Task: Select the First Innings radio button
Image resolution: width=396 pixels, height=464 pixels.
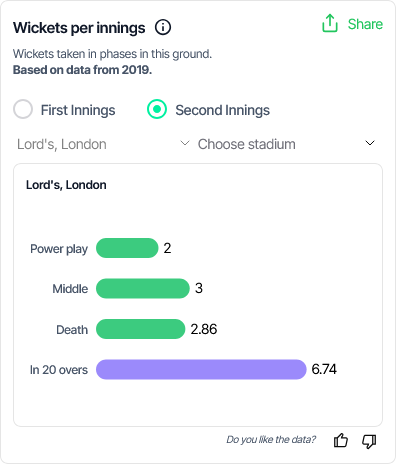Action: point(23,109)
